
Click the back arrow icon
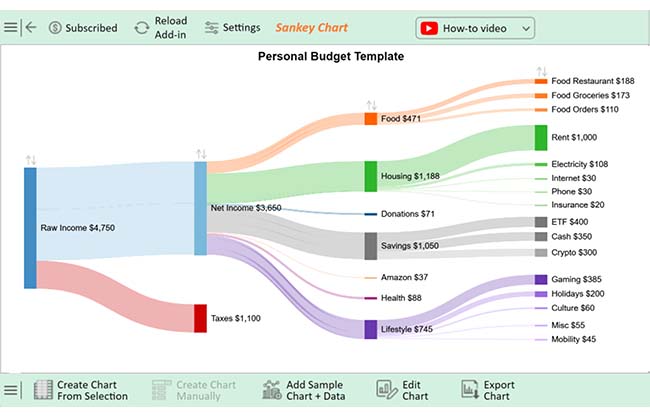tap(31, 28)
